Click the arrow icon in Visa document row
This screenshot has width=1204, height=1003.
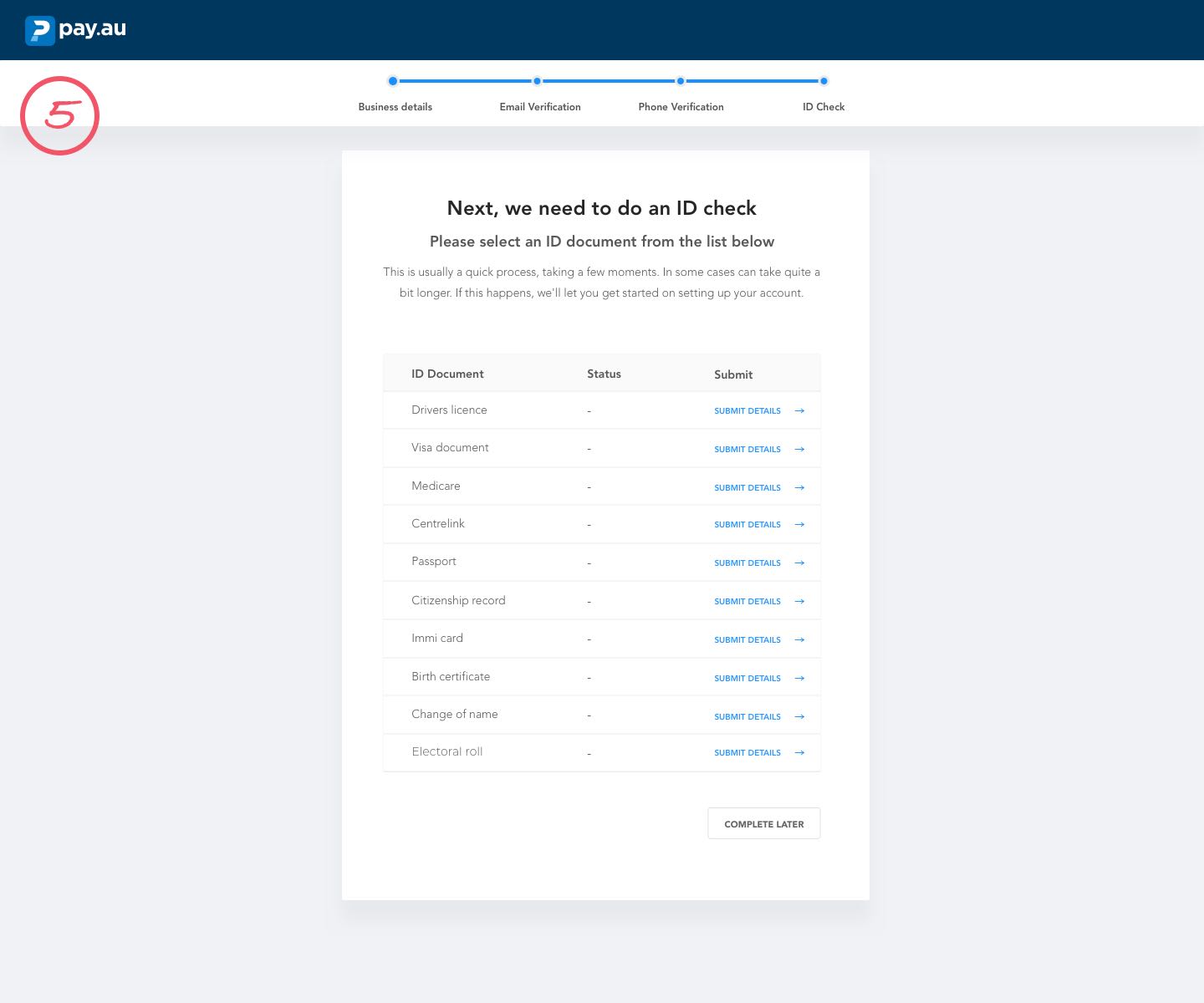pyautogui.click(x=799, y=450)
